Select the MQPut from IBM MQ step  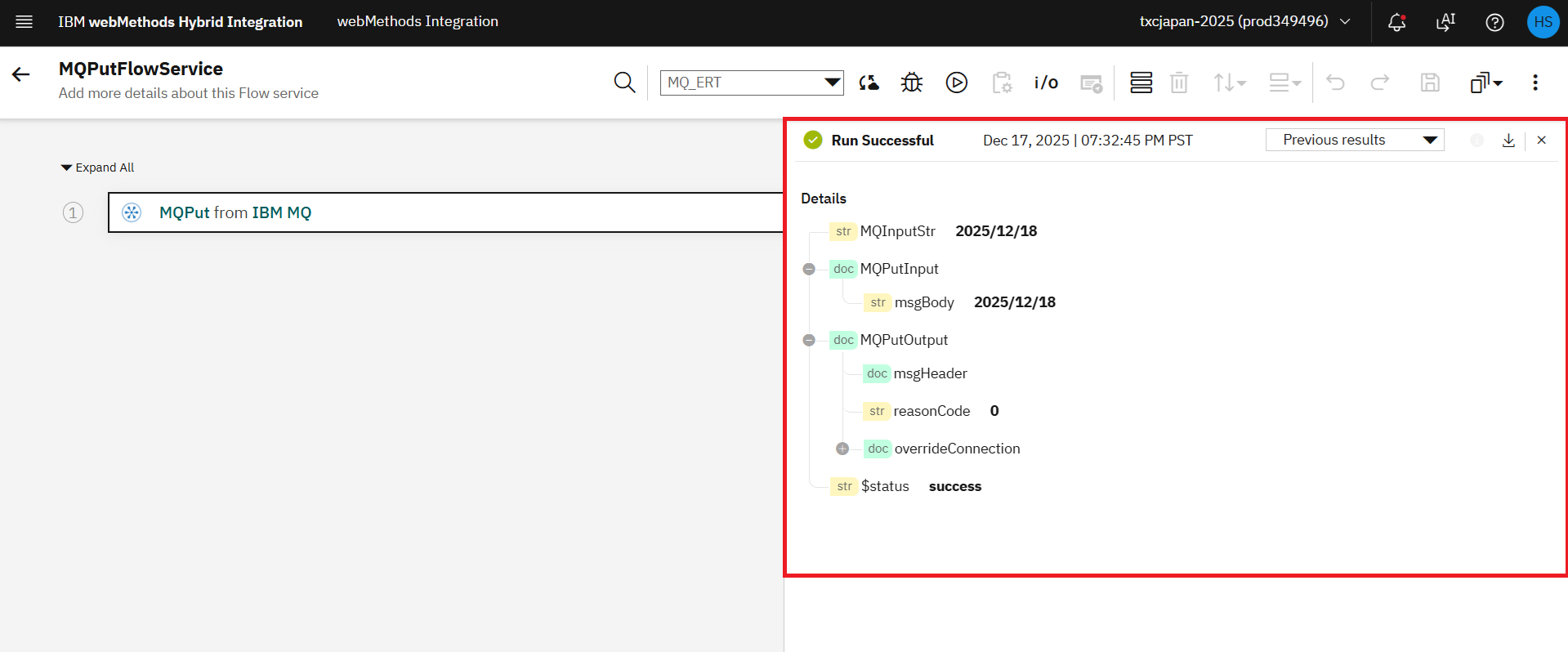click(446, 212)
